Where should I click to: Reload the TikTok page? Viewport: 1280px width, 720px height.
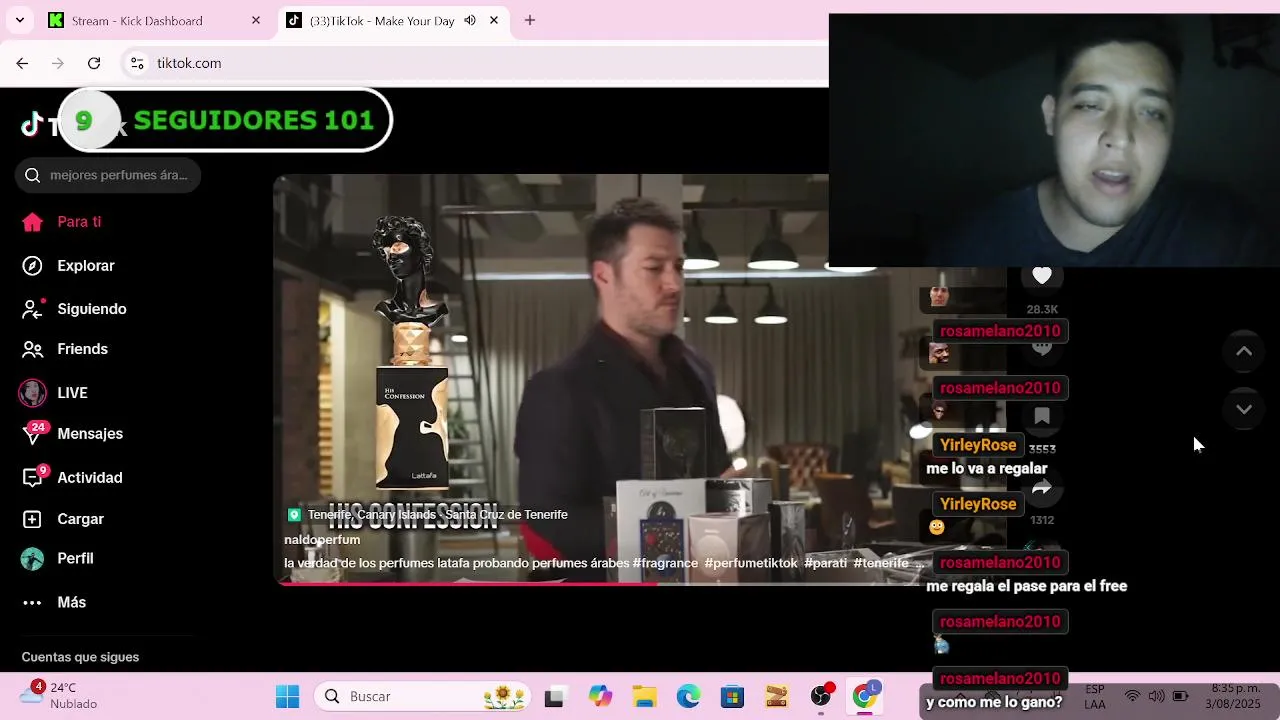pos(94,63)
